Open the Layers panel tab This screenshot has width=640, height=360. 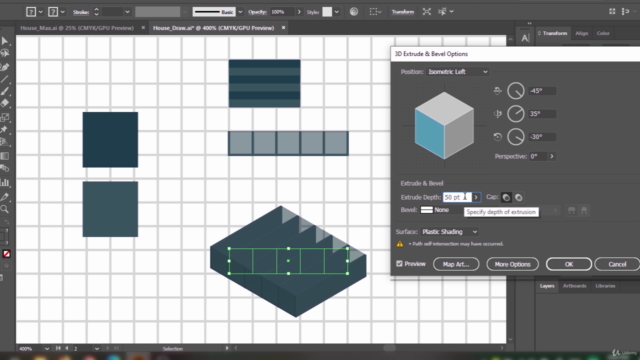[547, 286]
